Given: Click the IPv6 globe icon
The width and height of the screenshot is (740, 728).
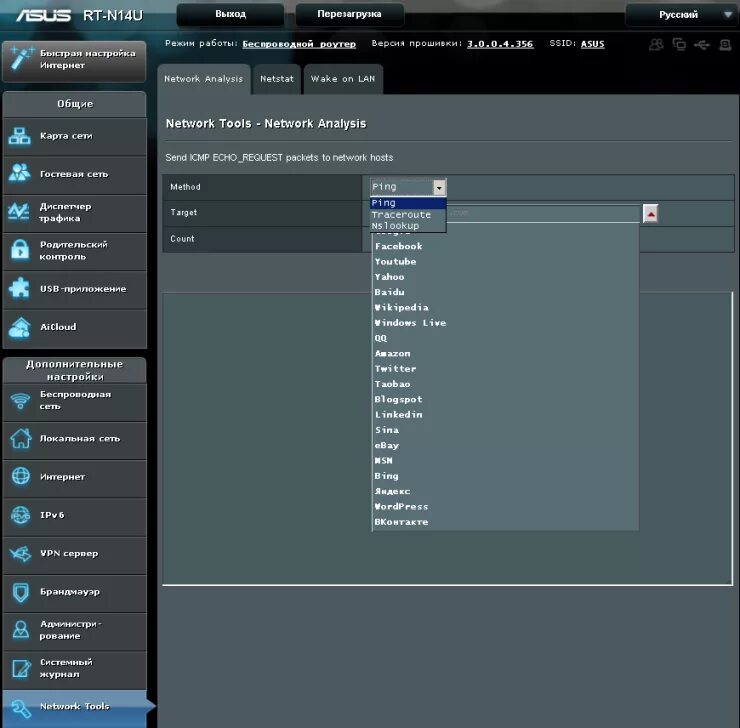Looking at the screenshot, I should click(20, 515).
